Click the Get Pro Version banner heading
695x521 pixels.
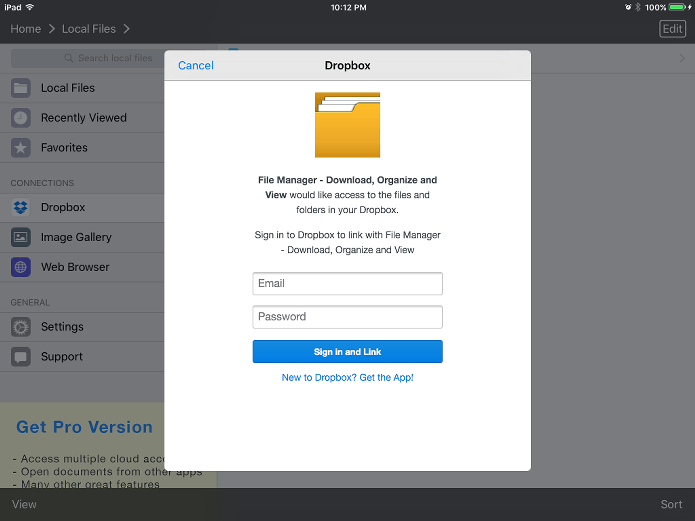click(84, 427)
